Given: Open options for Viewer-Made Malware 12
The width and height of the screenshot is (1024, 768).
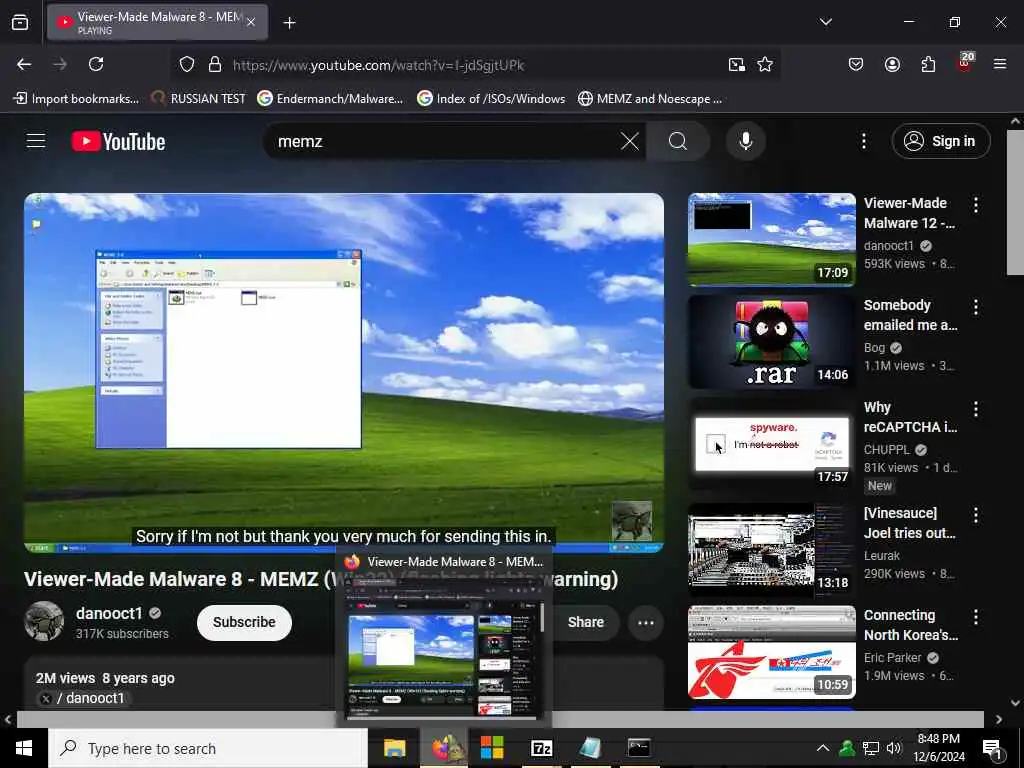Looking at the screenshot, I should click(976, 204).
